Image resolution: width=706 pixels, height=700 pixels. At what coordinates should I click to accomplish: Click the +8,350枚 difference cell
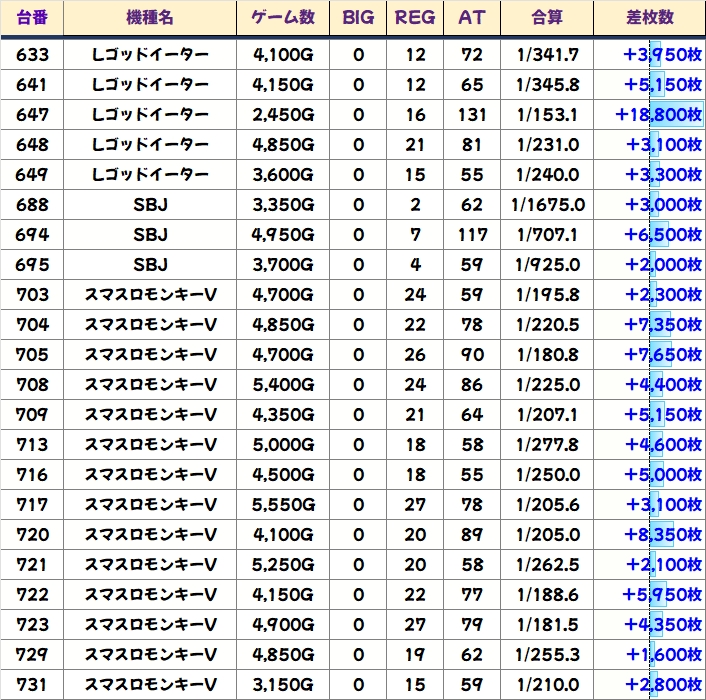tap(662, 535)
